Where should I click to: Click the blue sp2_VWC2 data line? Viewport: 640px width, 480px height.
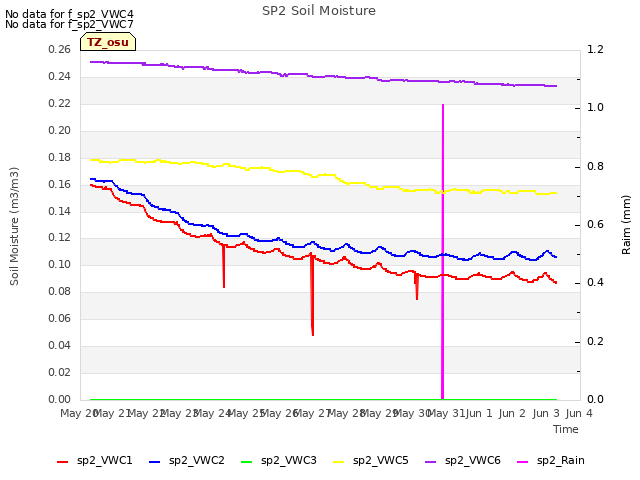coord(322,247)
